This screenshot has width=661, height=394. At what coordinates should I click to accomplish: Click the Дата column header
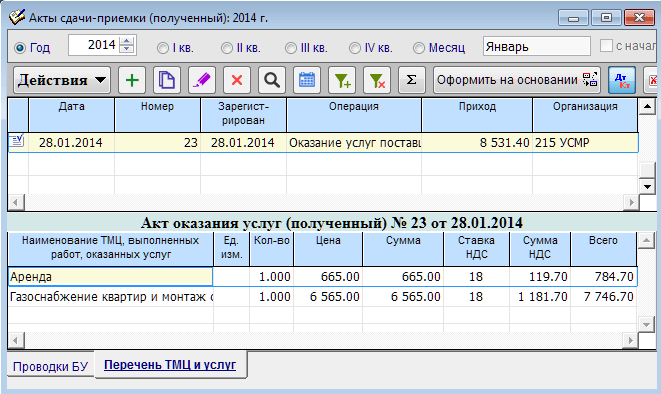coord(72,115)
